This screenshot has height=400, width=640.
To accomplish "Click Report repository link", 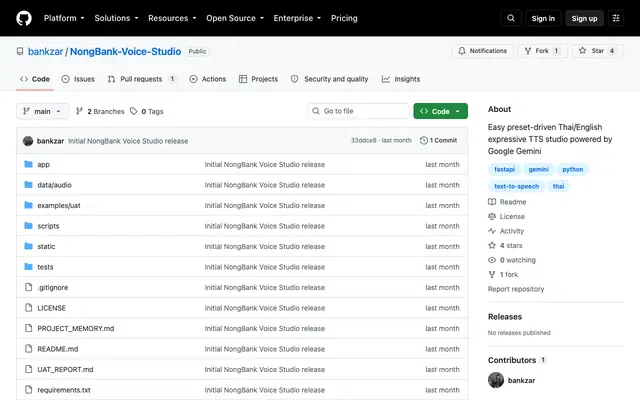I will [516, 289].
